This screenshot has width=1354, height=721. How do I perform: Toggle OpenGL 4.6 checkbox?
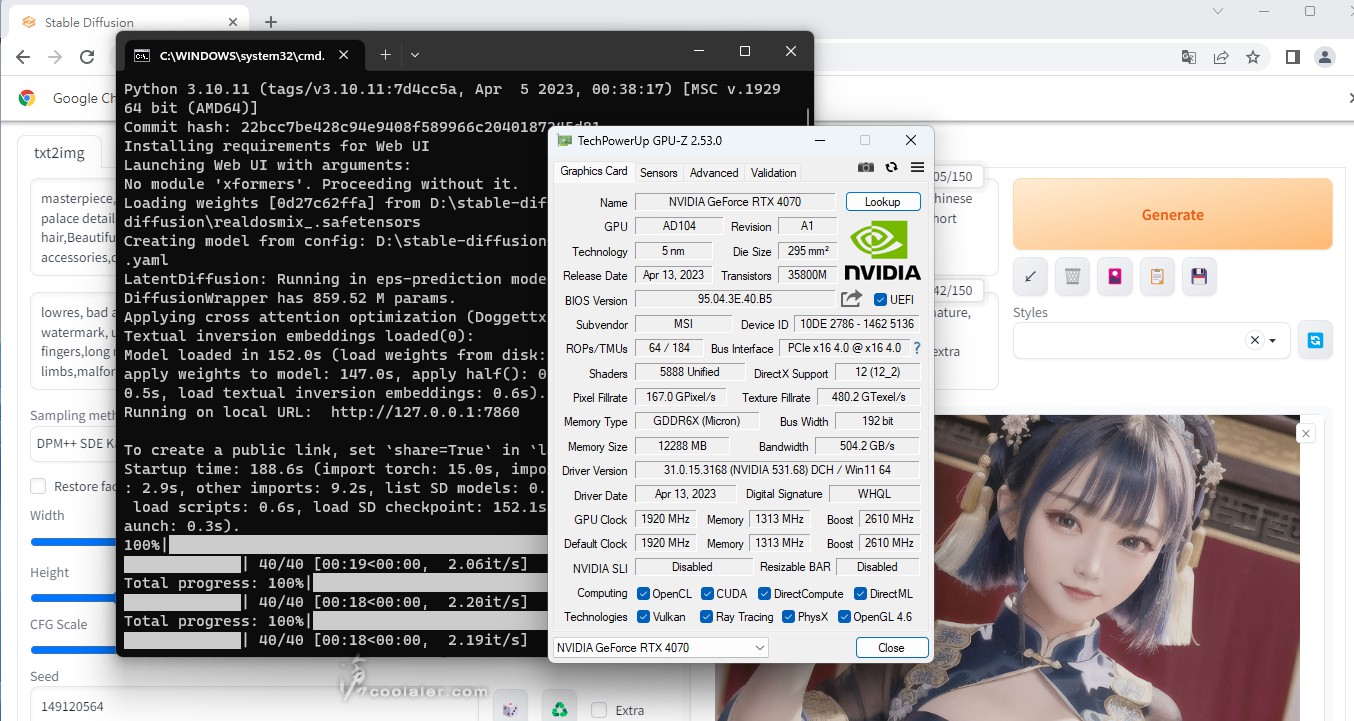coord(844,617)
